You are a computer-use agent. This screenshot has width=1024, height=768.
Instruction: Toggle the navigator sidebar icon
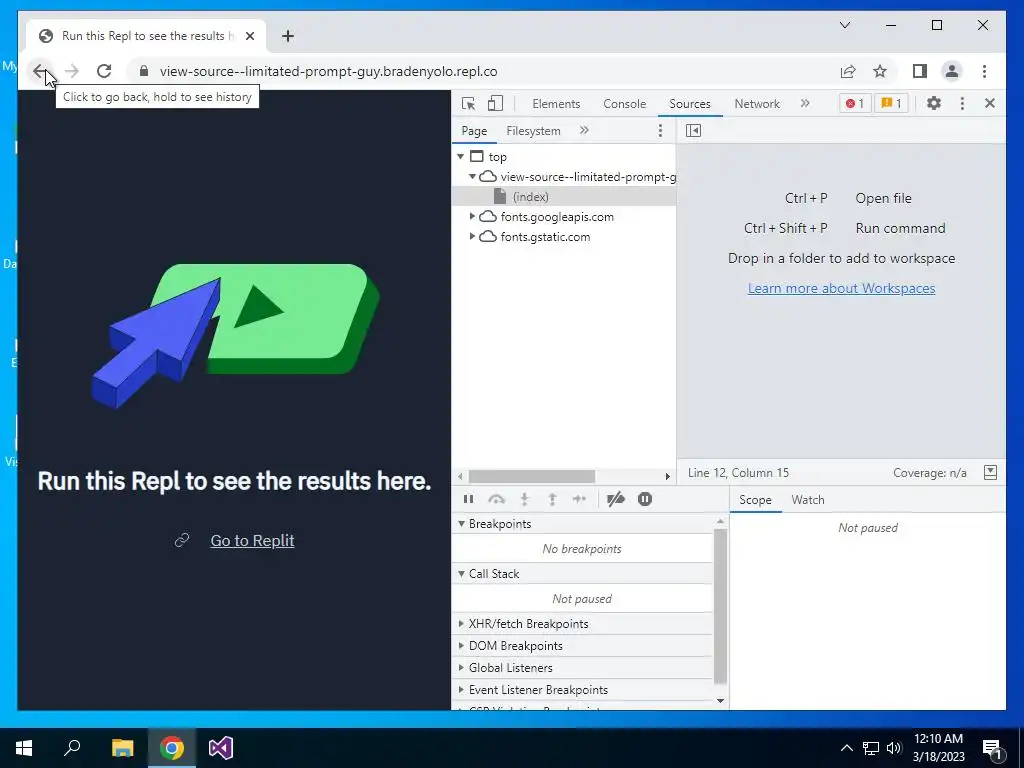[694, 131]
